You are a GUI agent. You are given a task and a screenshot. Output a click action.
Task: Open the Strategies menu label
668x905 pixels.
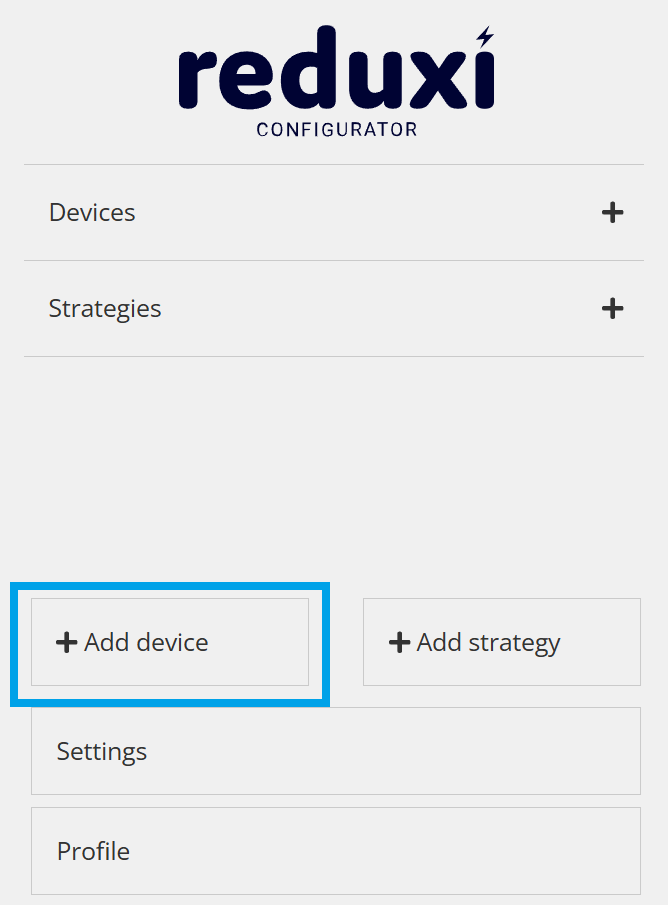105,309
